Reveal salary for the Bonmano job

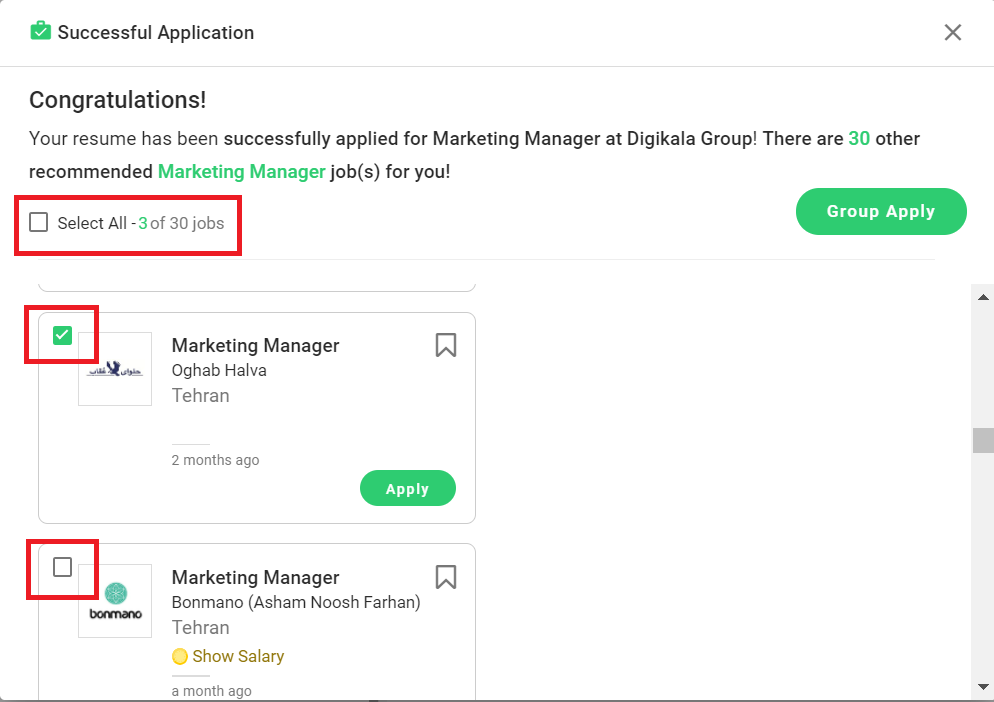pos(238,657)
